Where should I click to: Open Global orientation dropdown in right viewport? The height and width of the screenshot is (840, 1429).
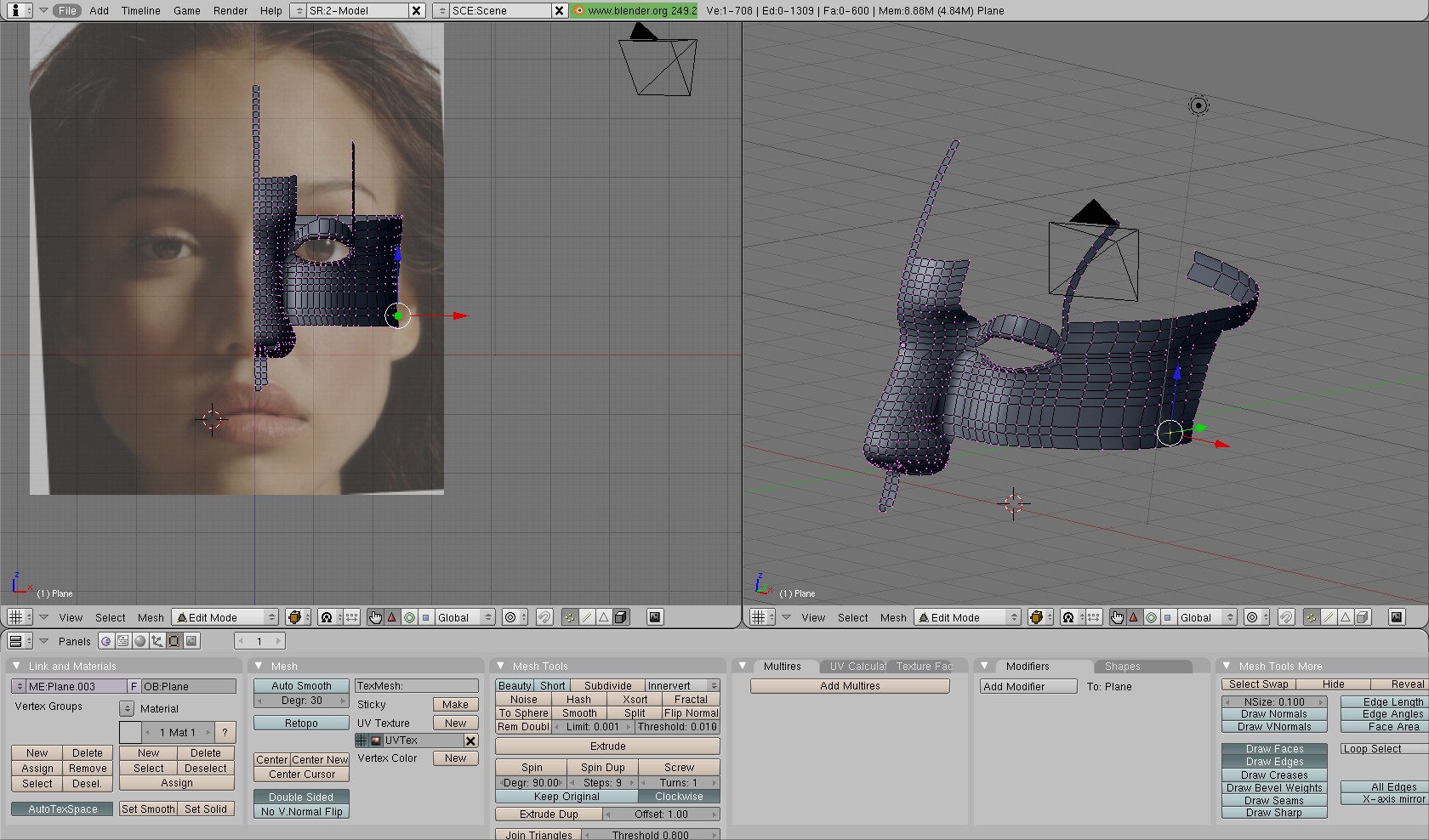(x=1207, y=617)
